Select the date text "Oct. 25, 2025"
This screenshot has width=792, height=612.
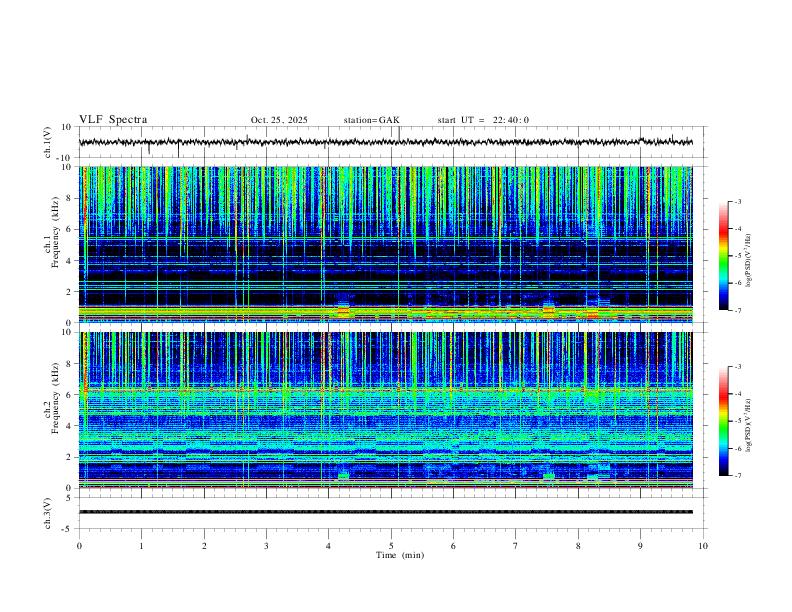point(279,120)
